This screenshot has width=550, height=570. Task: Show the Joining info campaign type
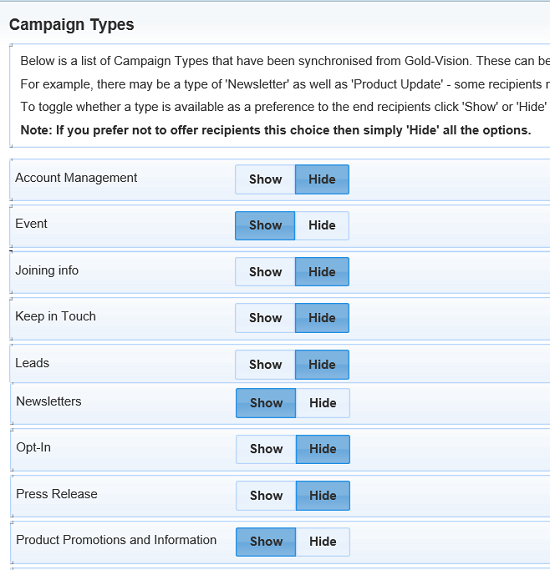(x=265, y=272)
